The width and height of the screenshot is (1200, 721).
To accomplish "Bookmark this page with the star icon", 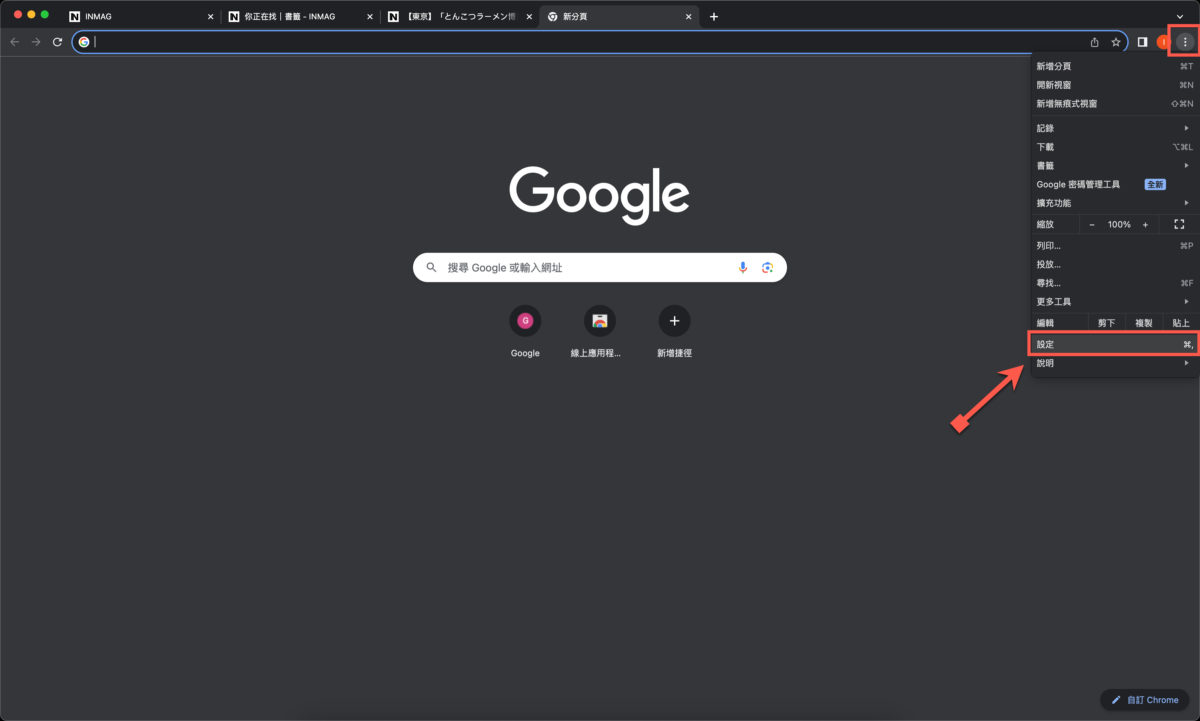I will [x=1116, y=42].
